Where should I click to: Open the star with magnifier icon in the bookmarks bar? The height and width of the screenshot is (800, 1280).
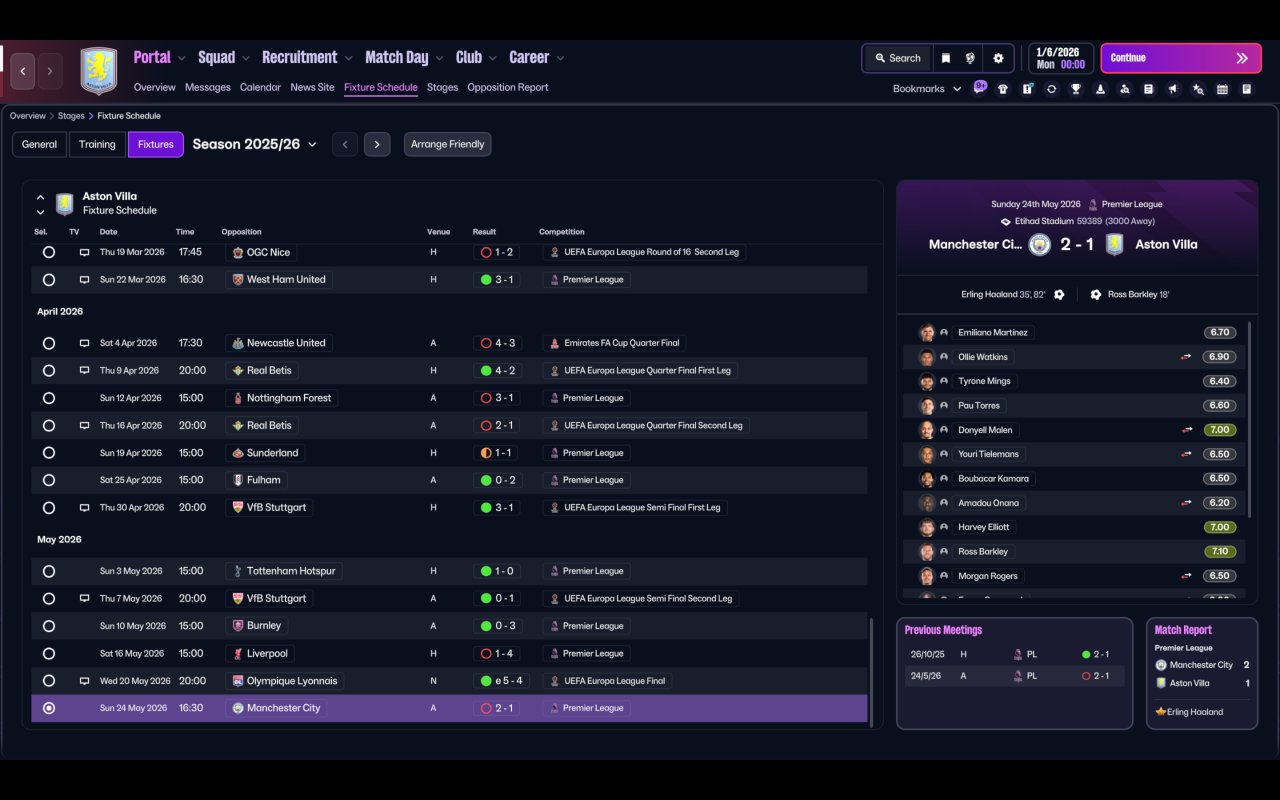[x=1198, y=89]
